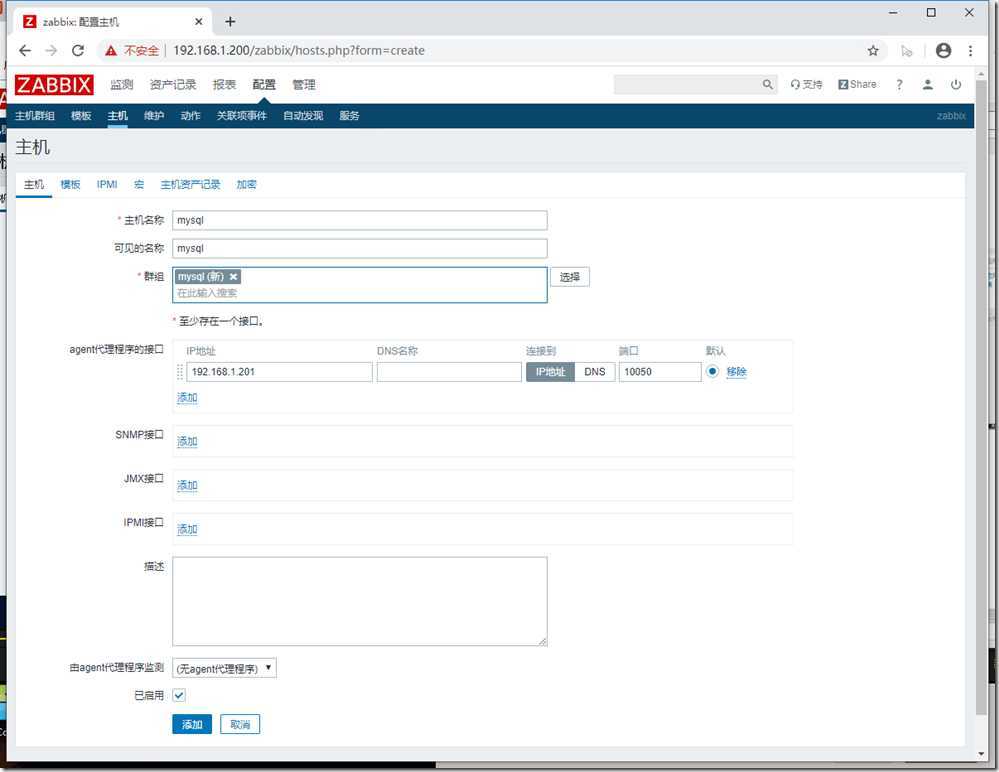Click the ZABBIX logo
Screen dimensions: 999x772
(54, 85)
